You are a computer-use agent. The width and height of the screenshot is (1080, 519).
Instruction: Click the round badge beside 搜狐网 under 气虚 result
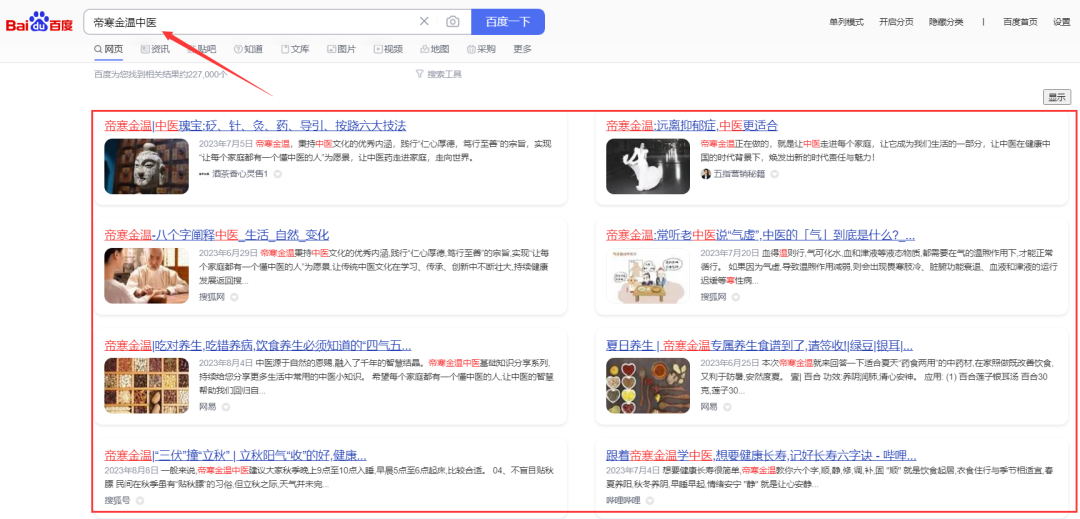click(x=736, y=297)
